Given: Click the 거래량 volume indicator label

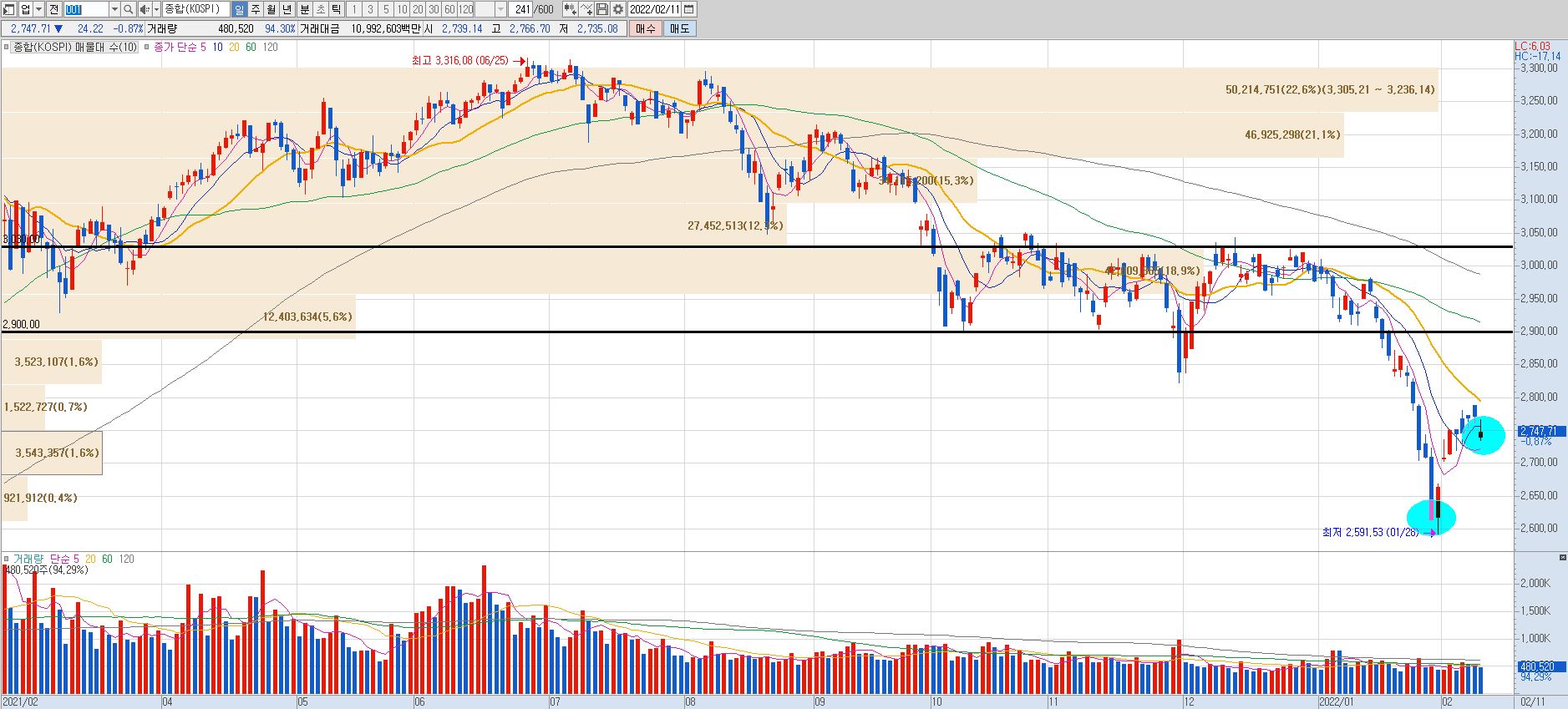Looking at the screenshot, I should pyautogui.click(x=30, y=559).
